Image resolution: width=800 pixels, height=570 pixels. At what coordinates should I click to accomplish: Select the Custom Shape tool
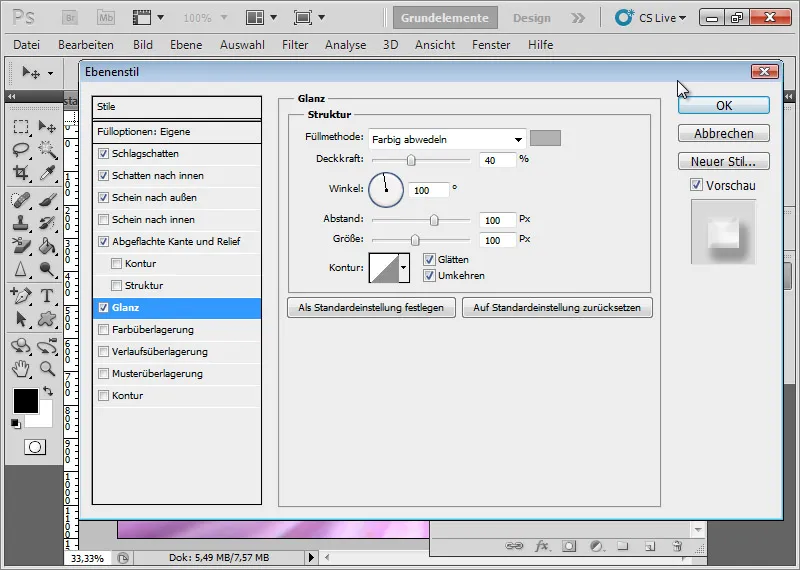point(47,319)
